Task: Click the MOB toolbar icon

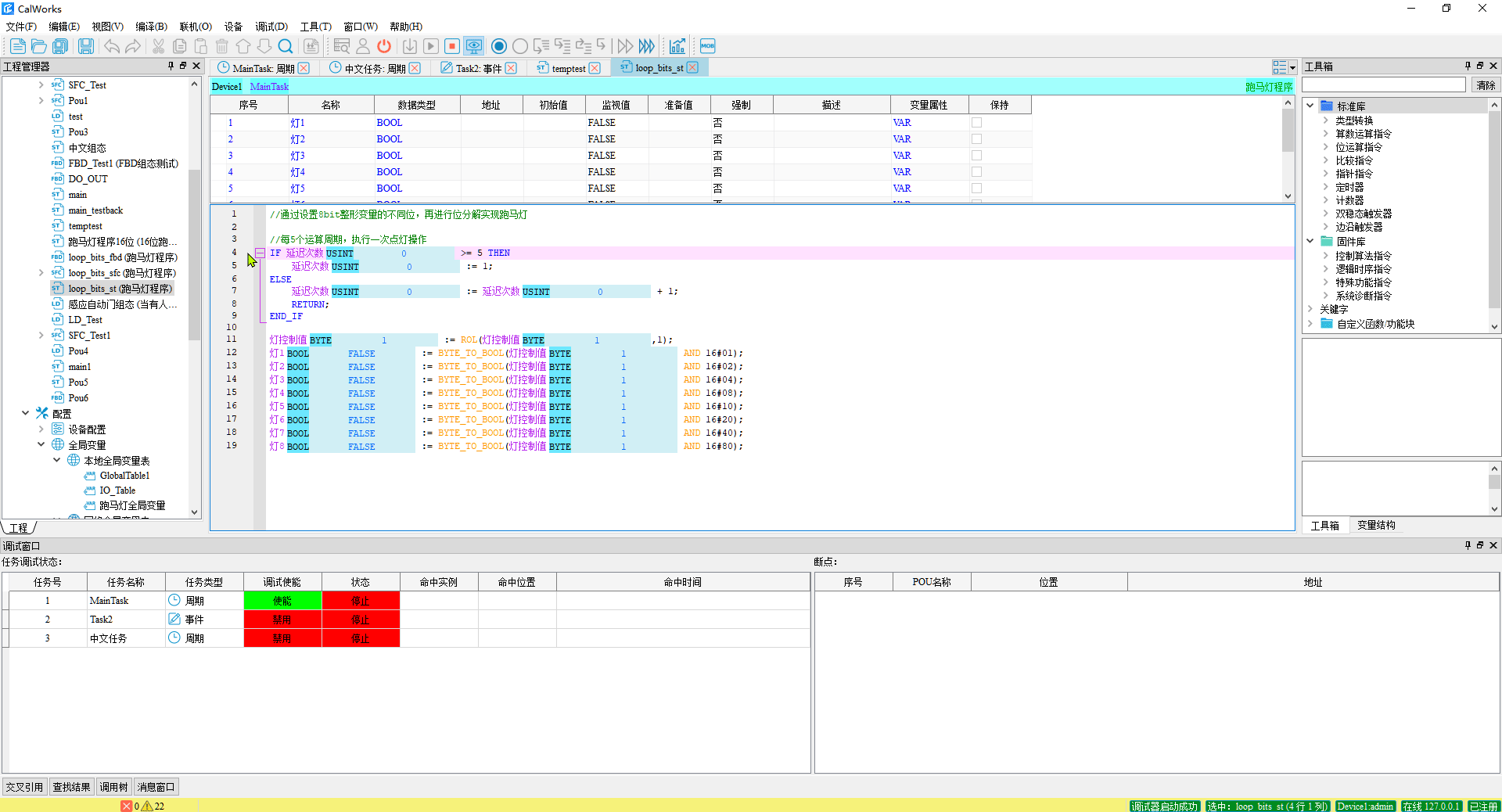Action: coord(706,46)
